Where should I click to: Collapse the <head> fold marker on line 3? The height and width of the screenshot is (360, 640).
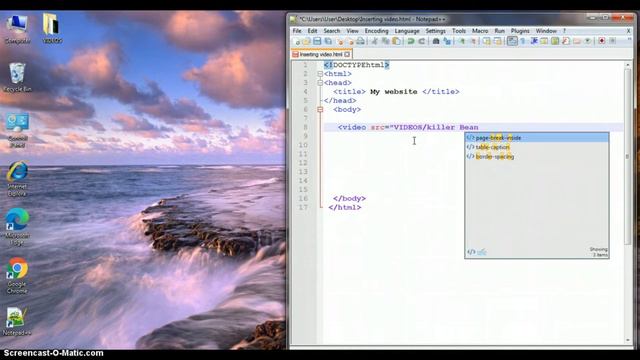pos(320,83)
